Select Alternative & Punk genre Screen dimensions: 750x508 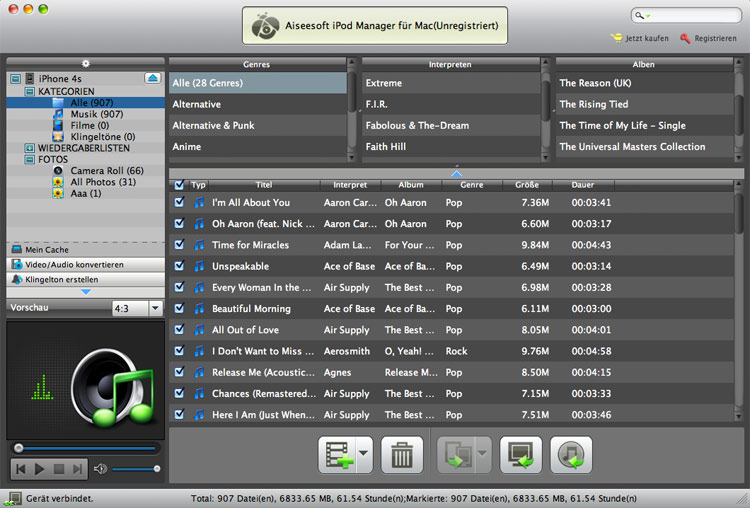tap(257, 125)
